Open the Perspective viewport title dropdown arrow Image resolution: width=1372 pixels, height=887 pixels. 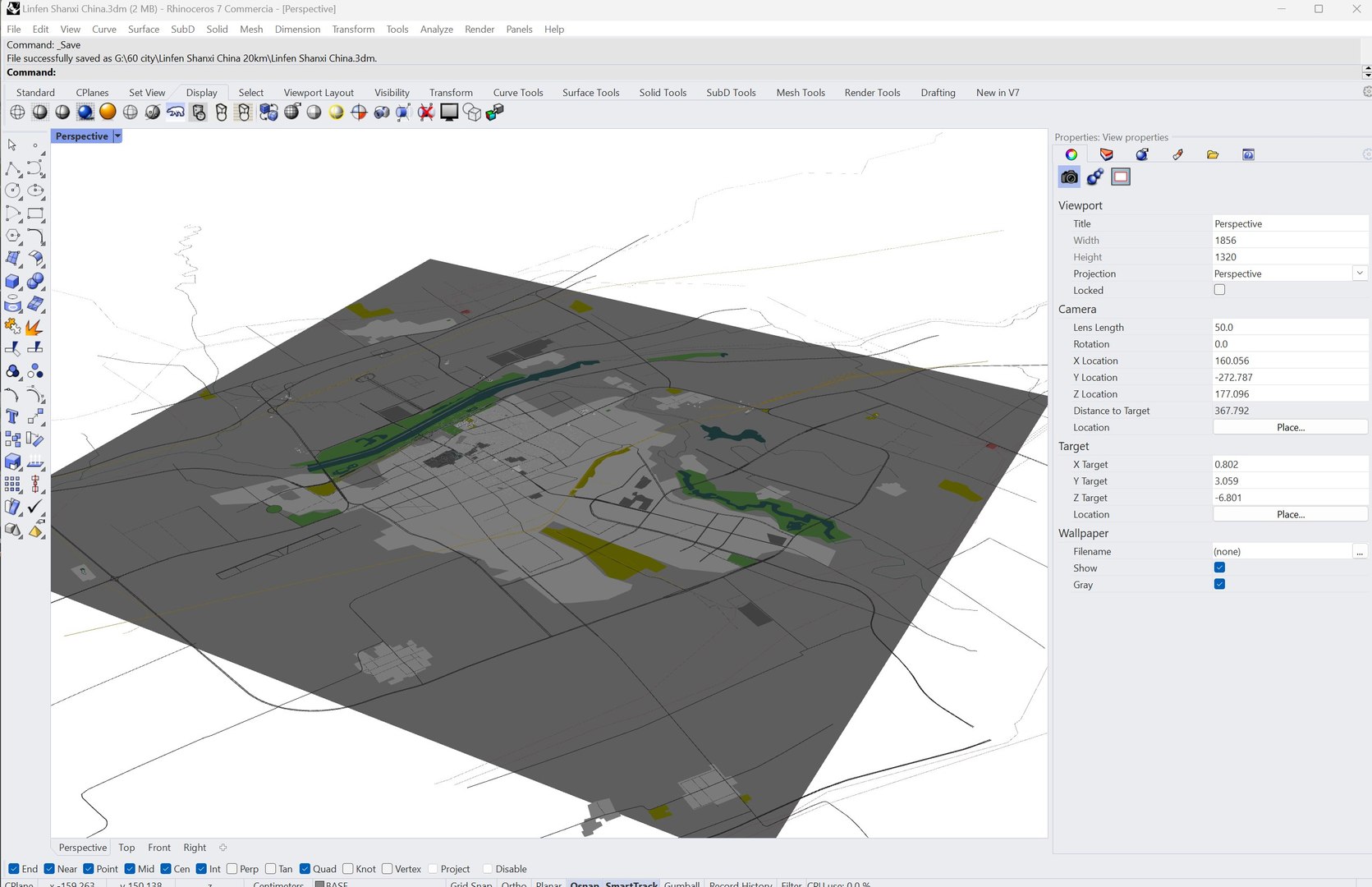pyautogui.click(x=117, y=136)
